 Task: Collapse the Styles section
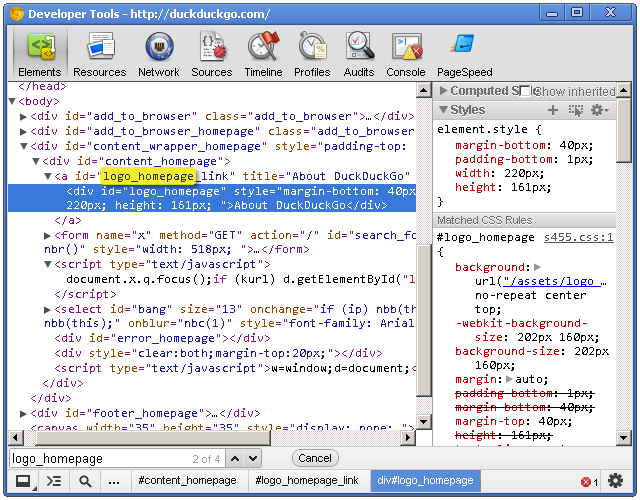click(443, 110)
